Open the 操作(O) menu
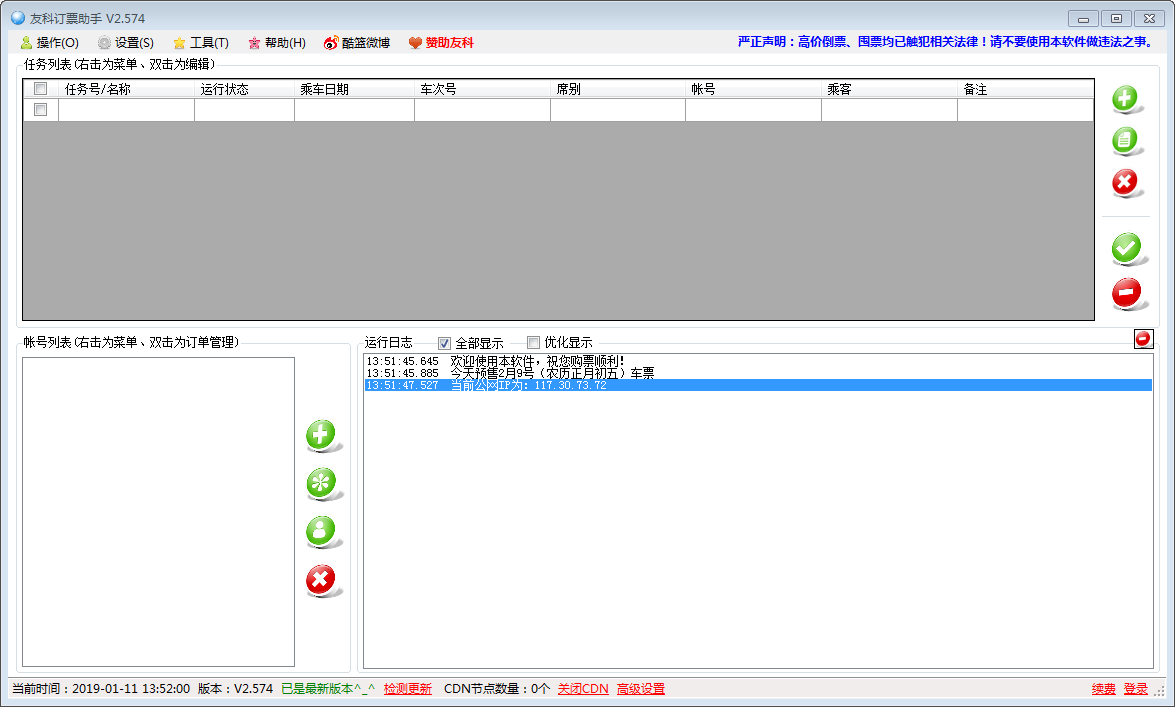The height and width of the screenshot is (707, 1175). tap(49, 43)
